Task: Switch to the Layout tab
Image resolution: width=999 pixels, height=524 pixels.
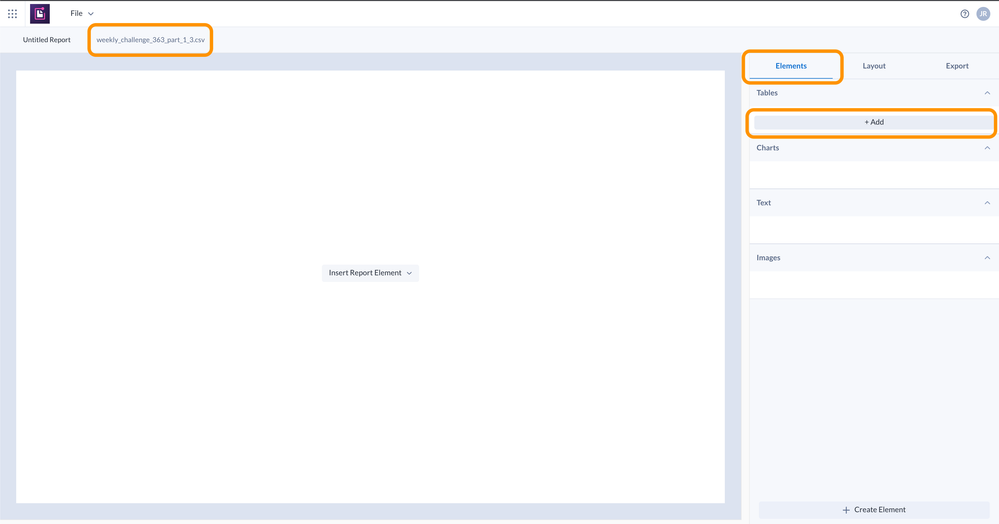Action: pyautogui.click(x=873, y=66)
